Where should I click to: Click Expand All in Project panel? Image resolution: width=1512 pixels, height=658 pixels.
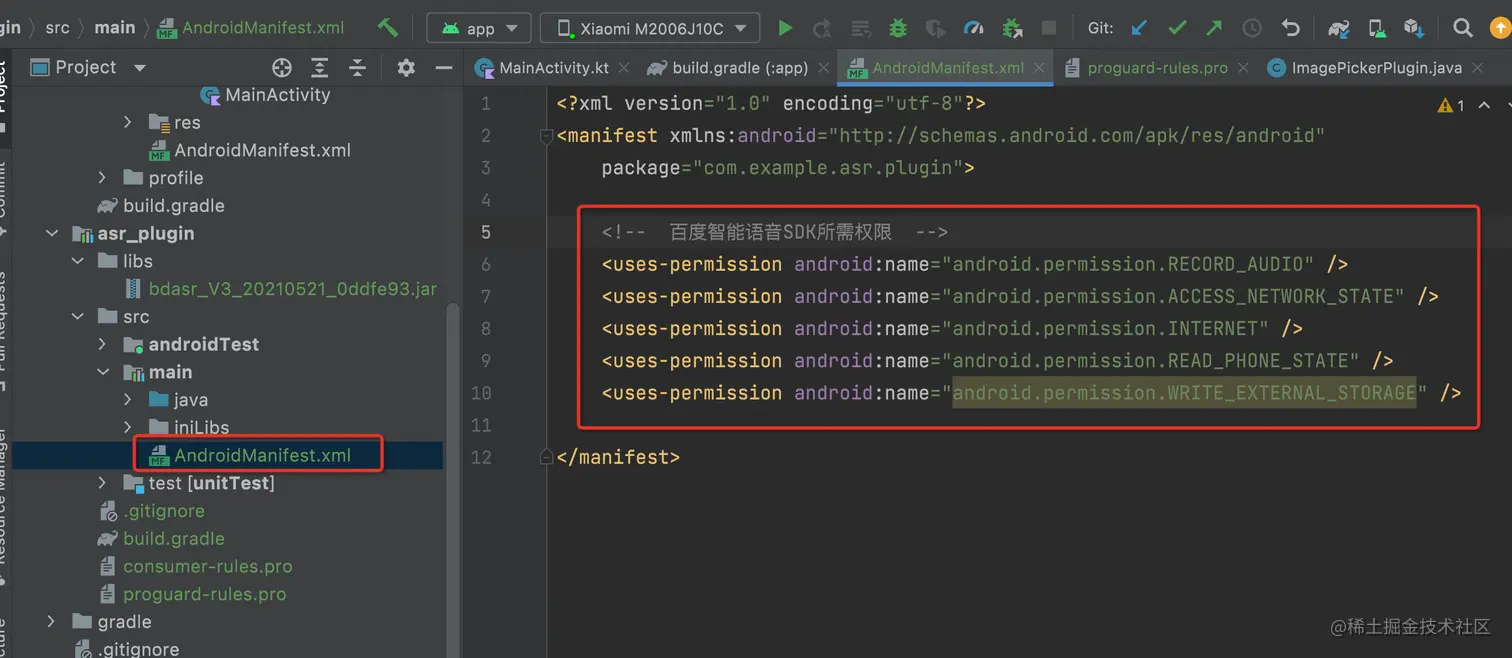tap(320, 67)
